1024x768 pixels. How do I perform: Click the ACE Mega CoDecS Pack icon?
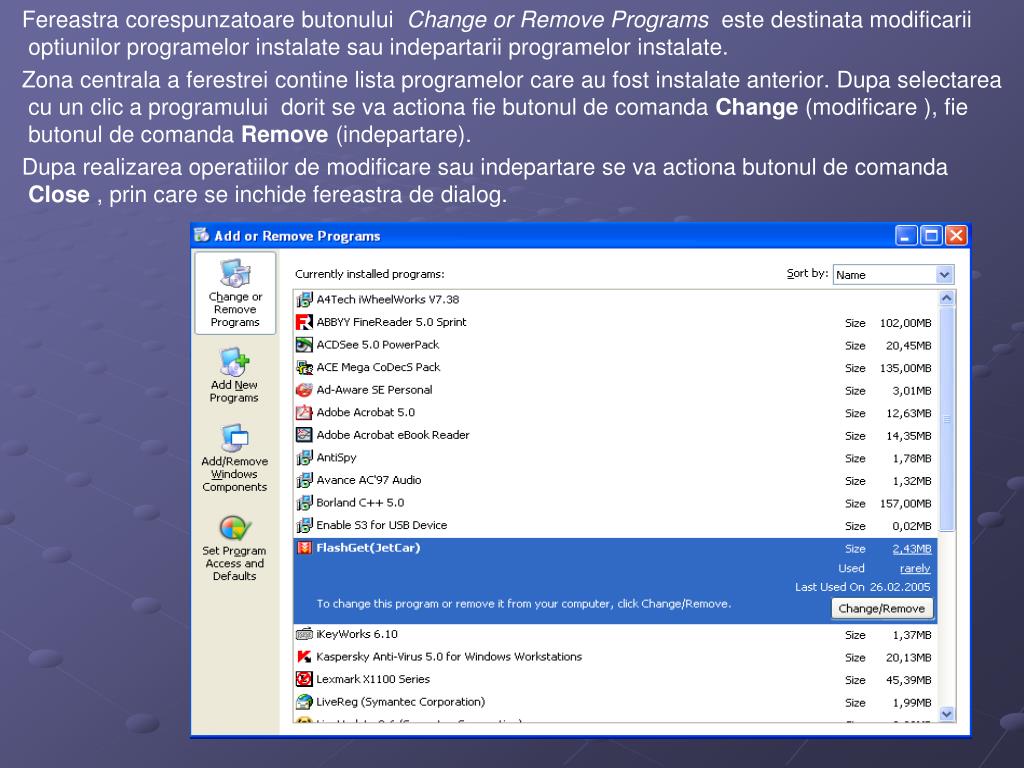304,367
